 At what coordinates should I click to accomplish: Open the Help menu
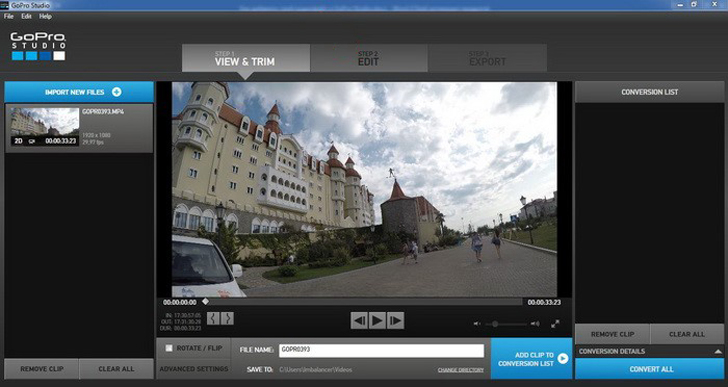click(46, 16)
